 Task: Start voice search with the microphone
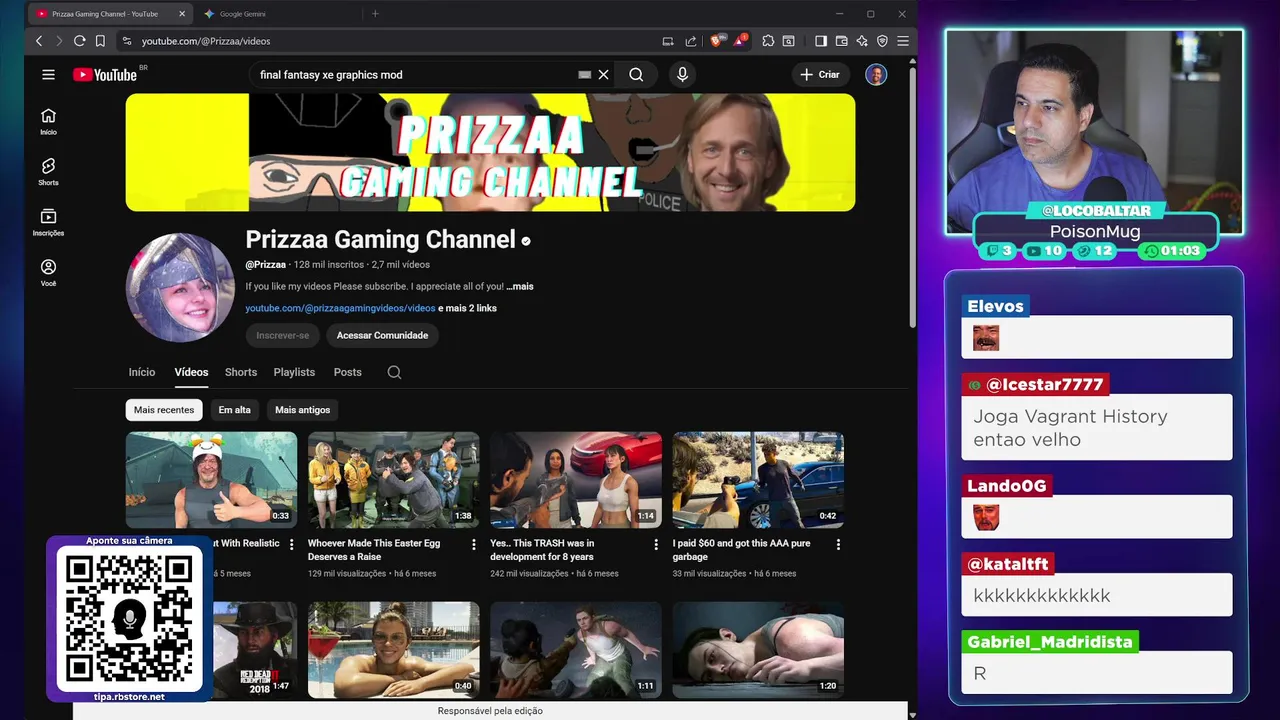(x=682, y=75)
